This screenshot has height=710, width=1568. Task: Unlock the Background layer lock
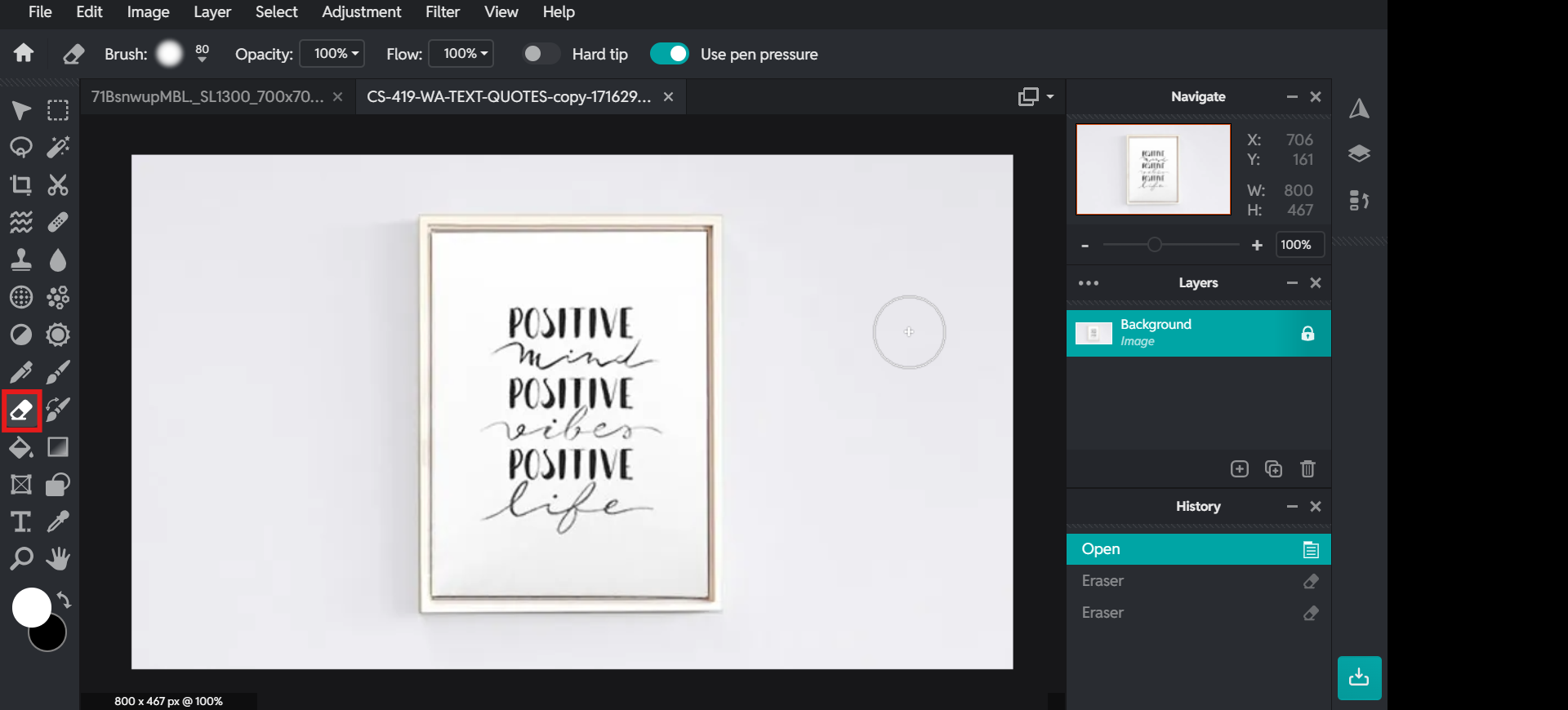point(1307,333)
